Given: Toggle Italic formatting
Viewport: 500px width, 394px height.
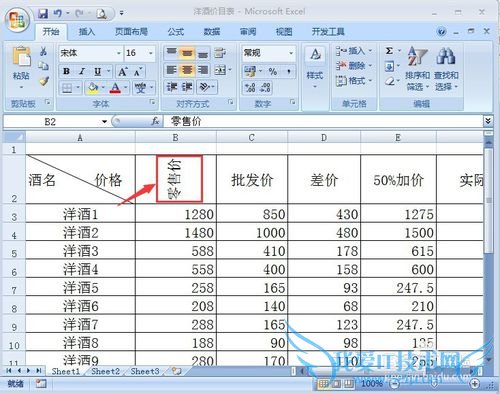Looking at the screenshot, I should coord(82,71).
